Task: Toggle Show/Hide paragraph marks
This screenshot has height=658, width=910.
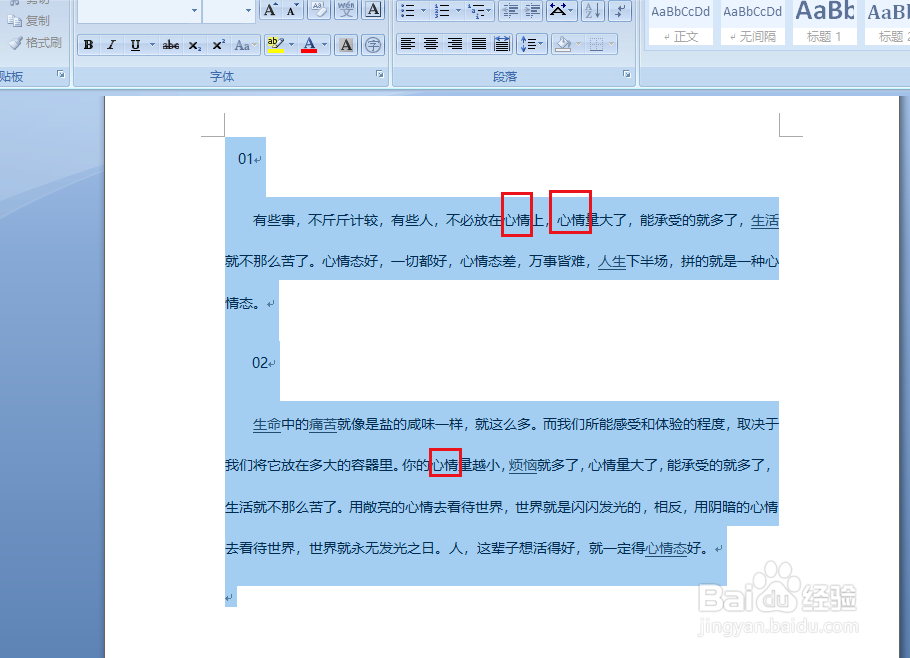Action: (619, 11)
